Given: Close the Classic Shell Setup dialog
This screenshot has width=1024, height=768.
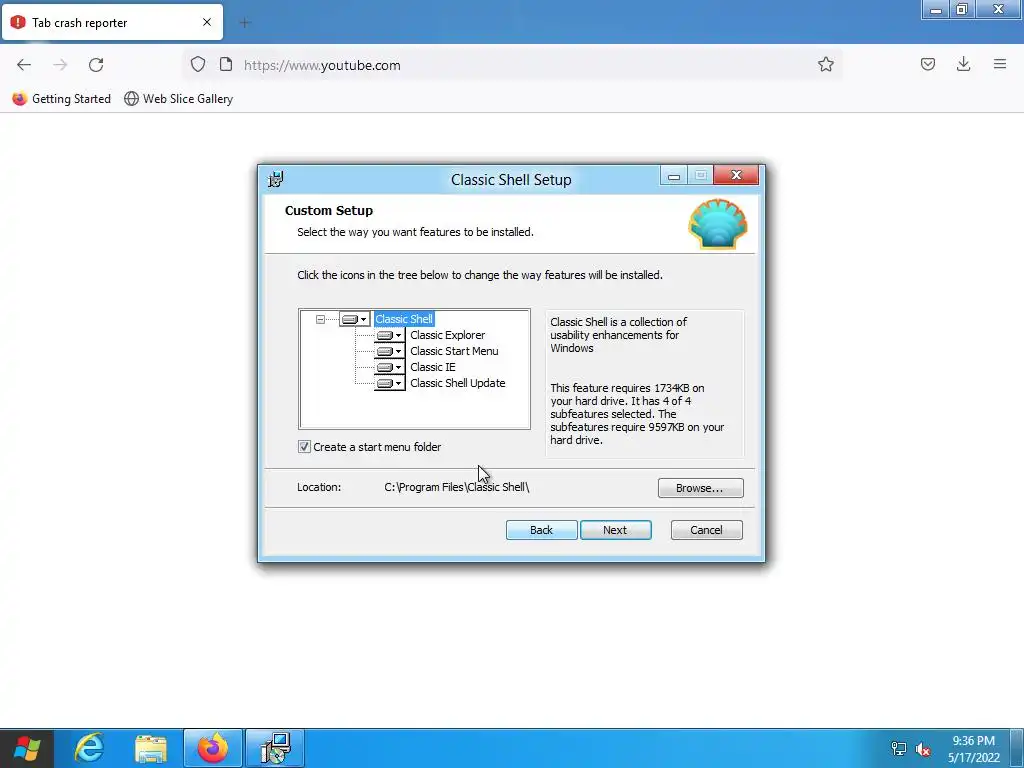Looking at the screenshot, I should [x=736, y=175].
